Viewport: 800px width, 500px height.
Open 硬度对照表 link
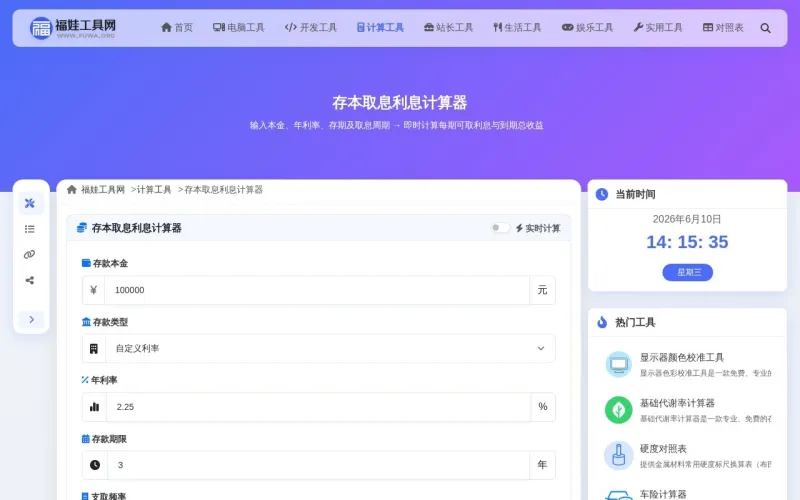pyautogui.click(x=663, y=448)
